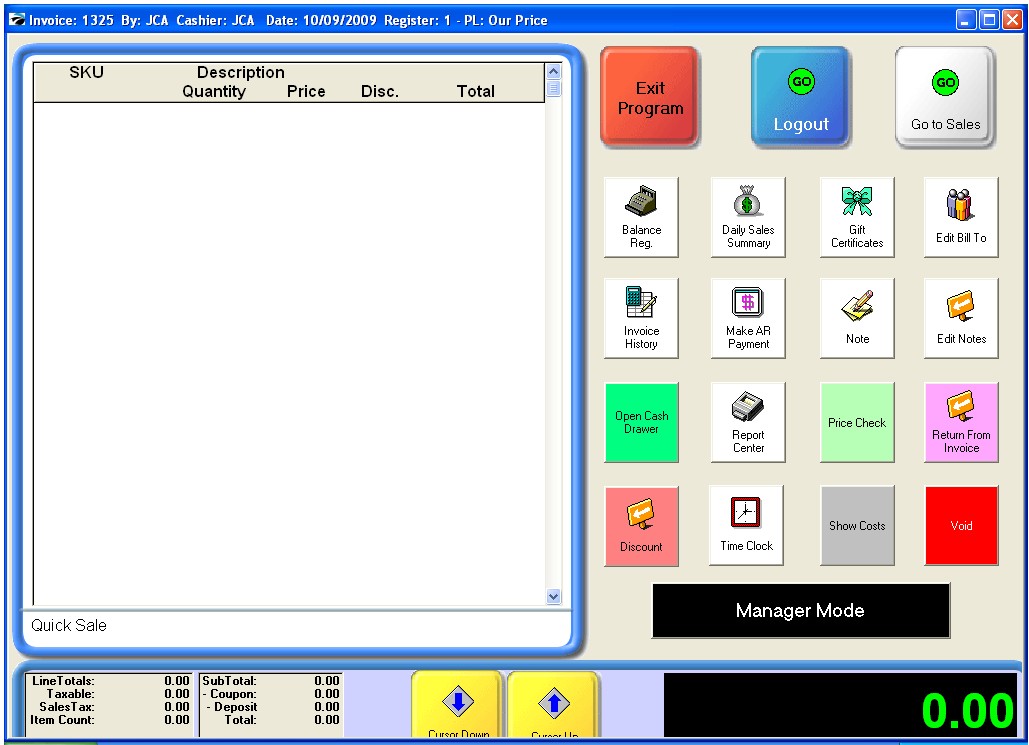Apply a Discount with the Discount button
1029x745 pixels.
click(641, 525)
